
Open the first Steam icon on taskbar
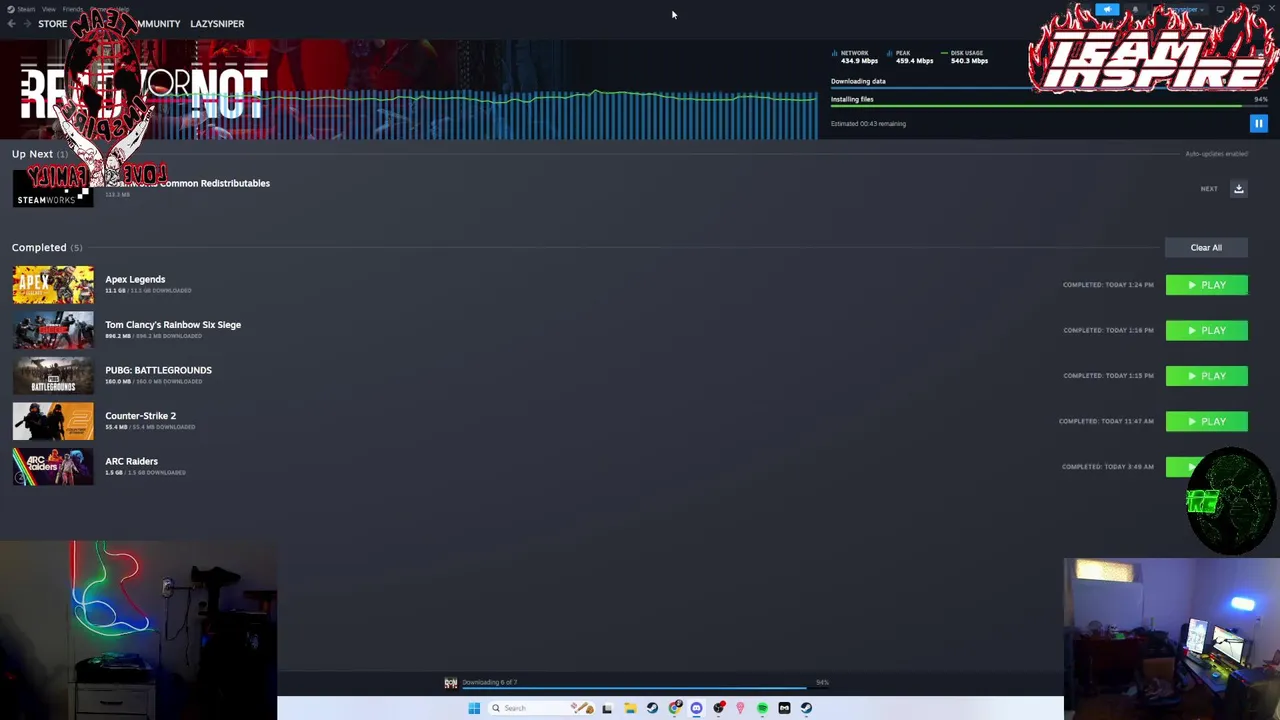[652, 708]
